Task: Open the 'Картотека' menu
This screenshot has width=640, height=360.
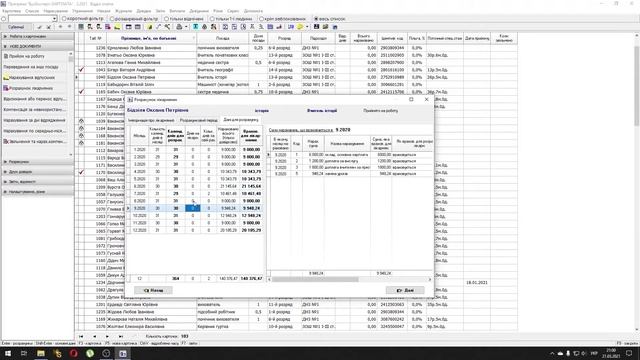Action: click(x=11, y=11)
